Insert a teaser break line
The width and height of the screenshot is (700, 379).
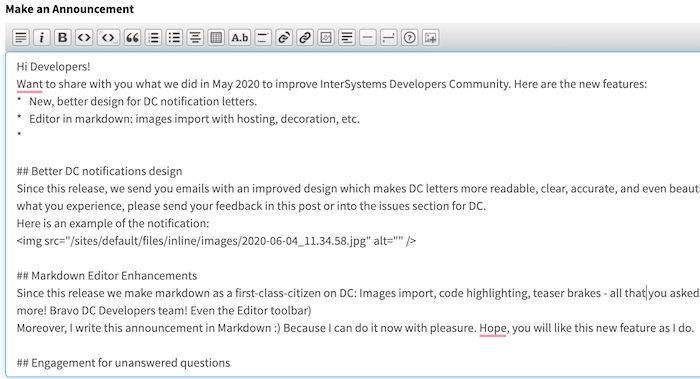388,37
